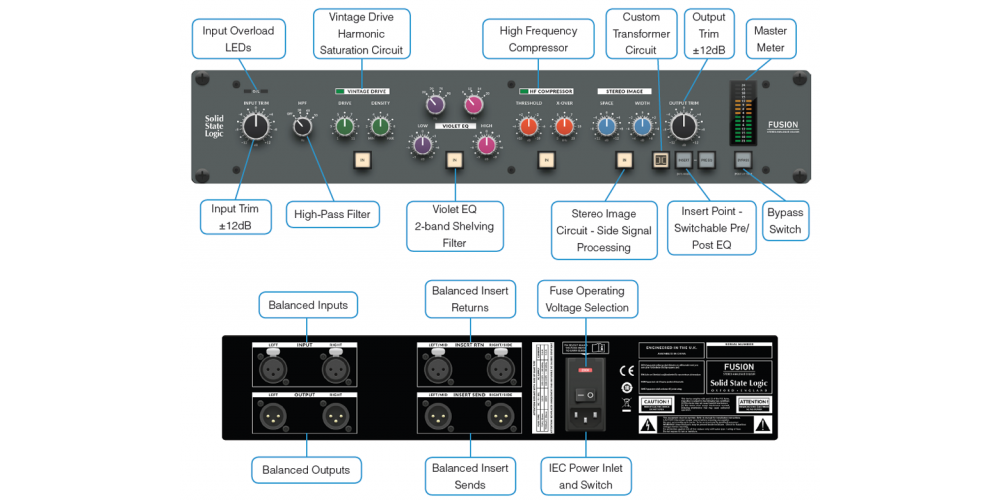Toggle the HF Compressor IN button
The width and height of the screenshot is (1000, 500).
point(546,160)
